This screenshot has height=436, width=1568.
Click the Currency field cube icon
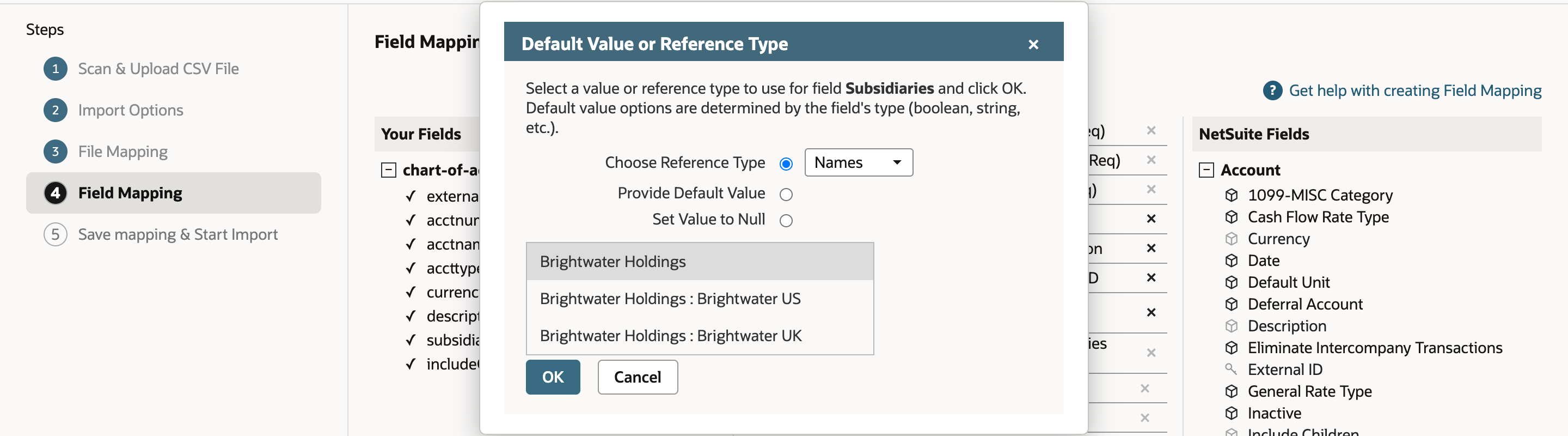pos(1232,239)
